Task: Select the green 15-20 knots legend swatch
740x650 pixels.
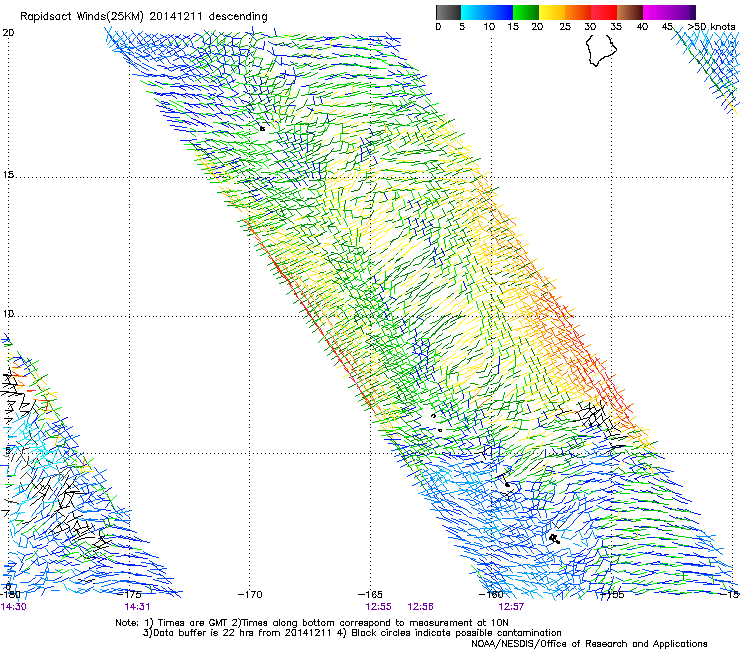Action: coord(526,12)
